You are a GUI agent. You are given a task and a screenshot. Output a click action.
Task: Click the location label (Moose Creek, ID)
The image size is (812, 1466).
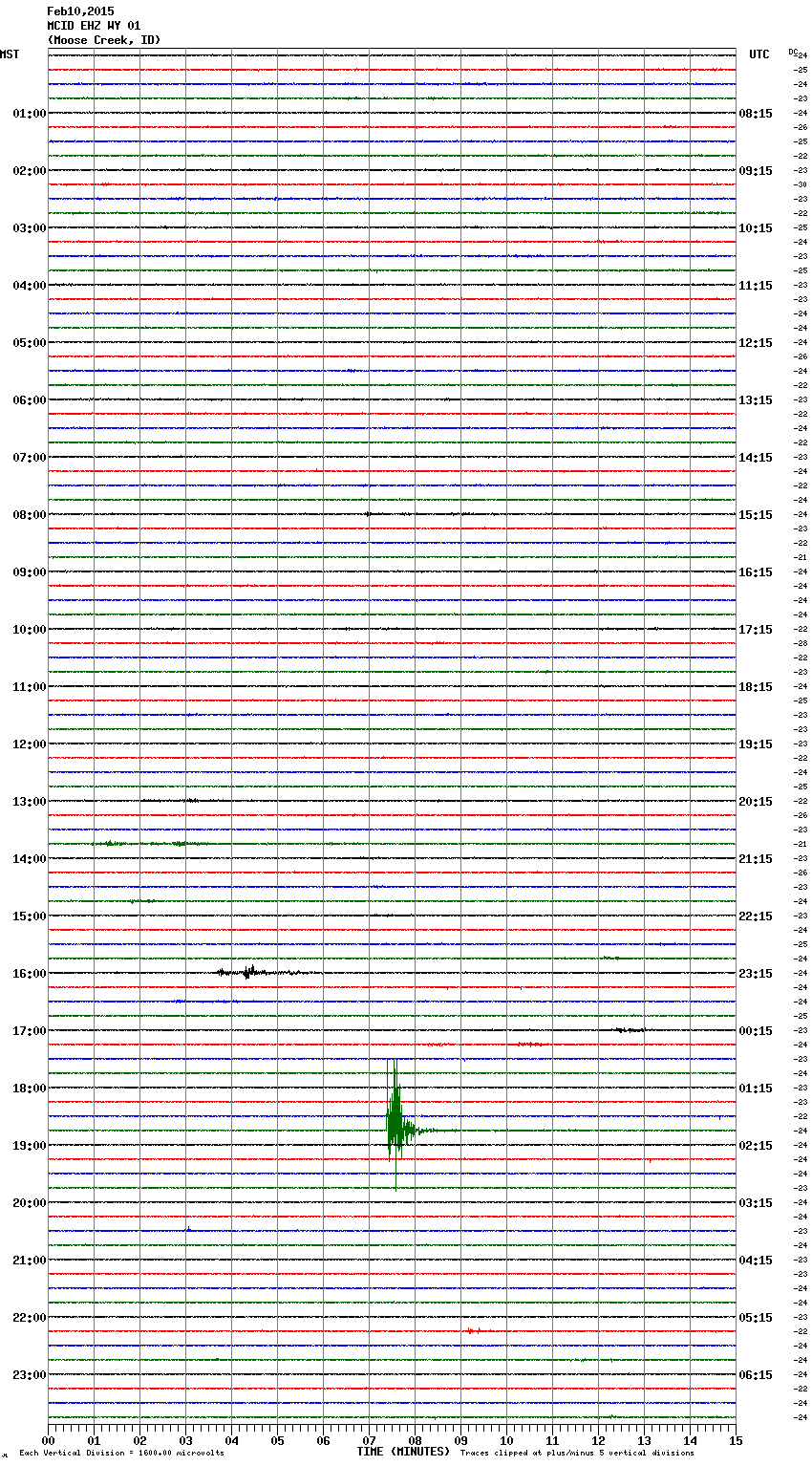point(104,40)
